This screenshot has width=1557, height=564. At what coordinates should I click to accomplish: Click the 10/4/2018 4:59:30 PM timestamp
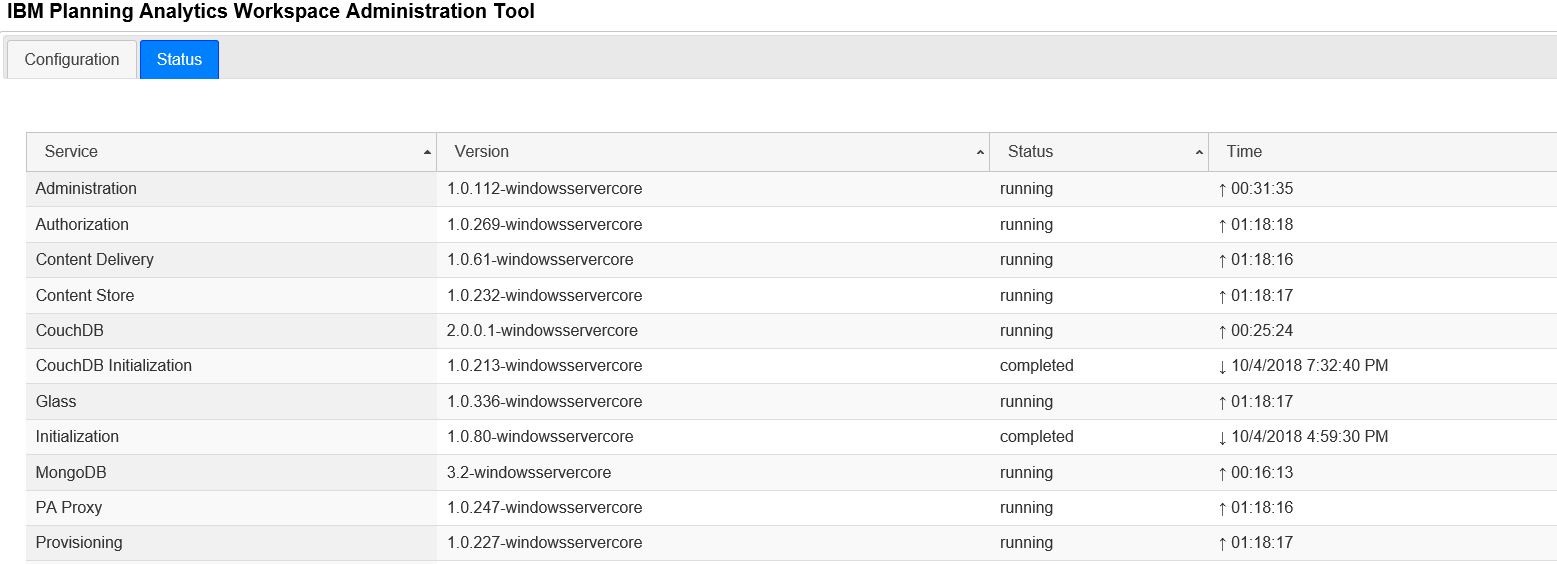coord(1309,437)
